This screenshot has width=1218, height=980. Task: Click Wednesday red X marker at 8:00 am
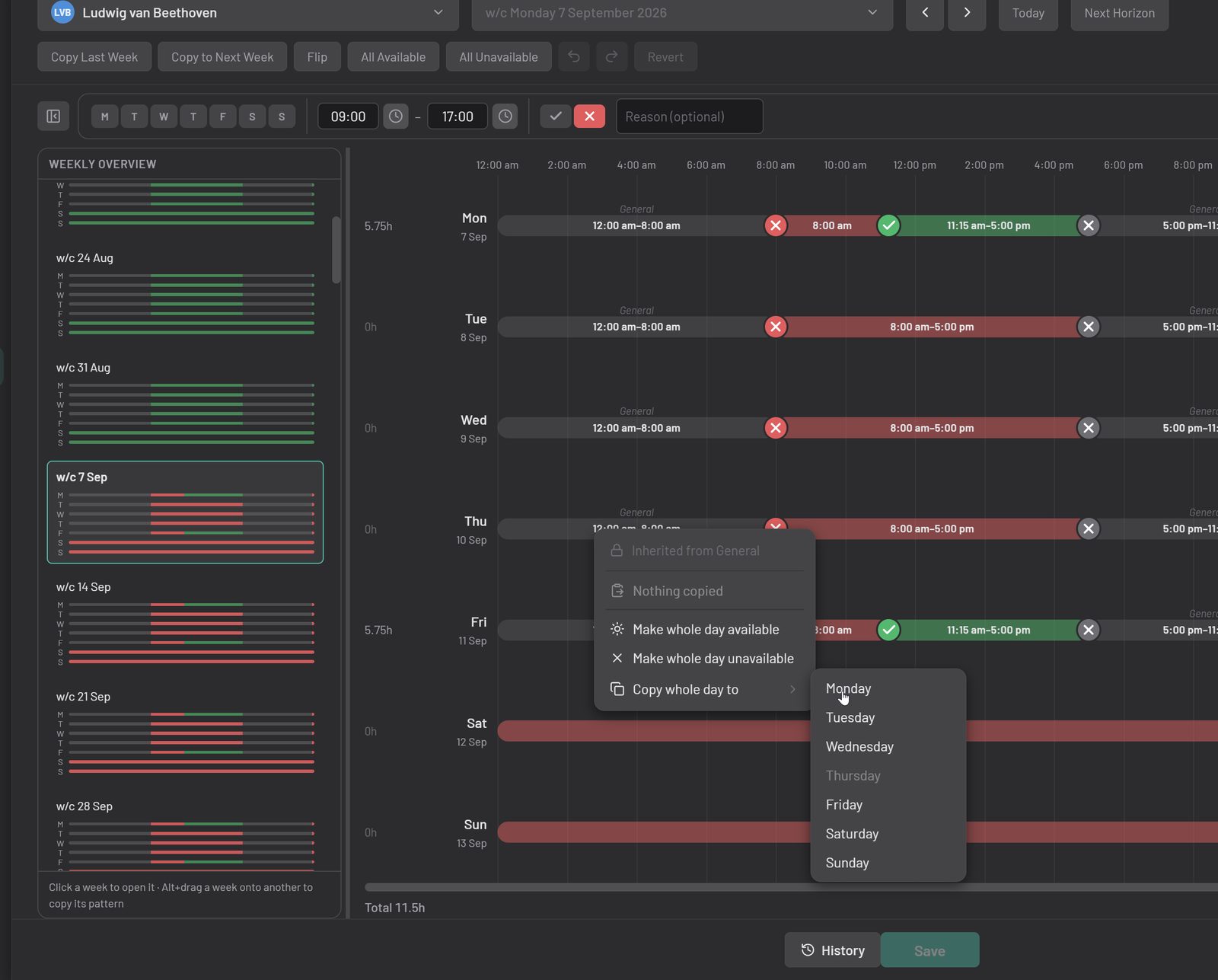[776, 428]
